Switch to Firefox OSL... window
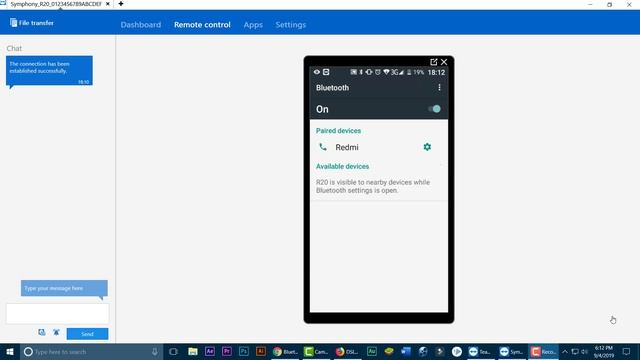640x360 pixels. click(x=347, y=351)
